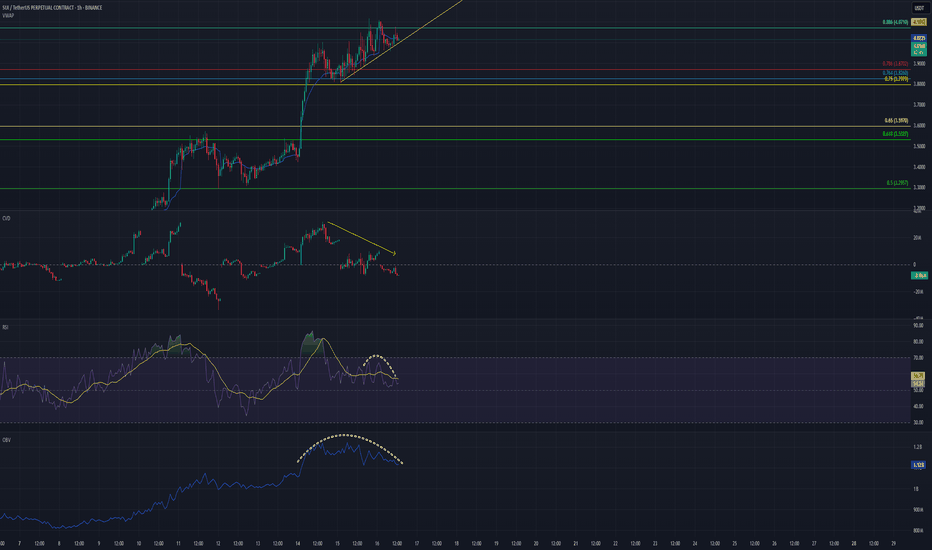Click the blue VWAP value tag on price axis
The height and width of the screenshot is (550, 932).
click(919, 38)
